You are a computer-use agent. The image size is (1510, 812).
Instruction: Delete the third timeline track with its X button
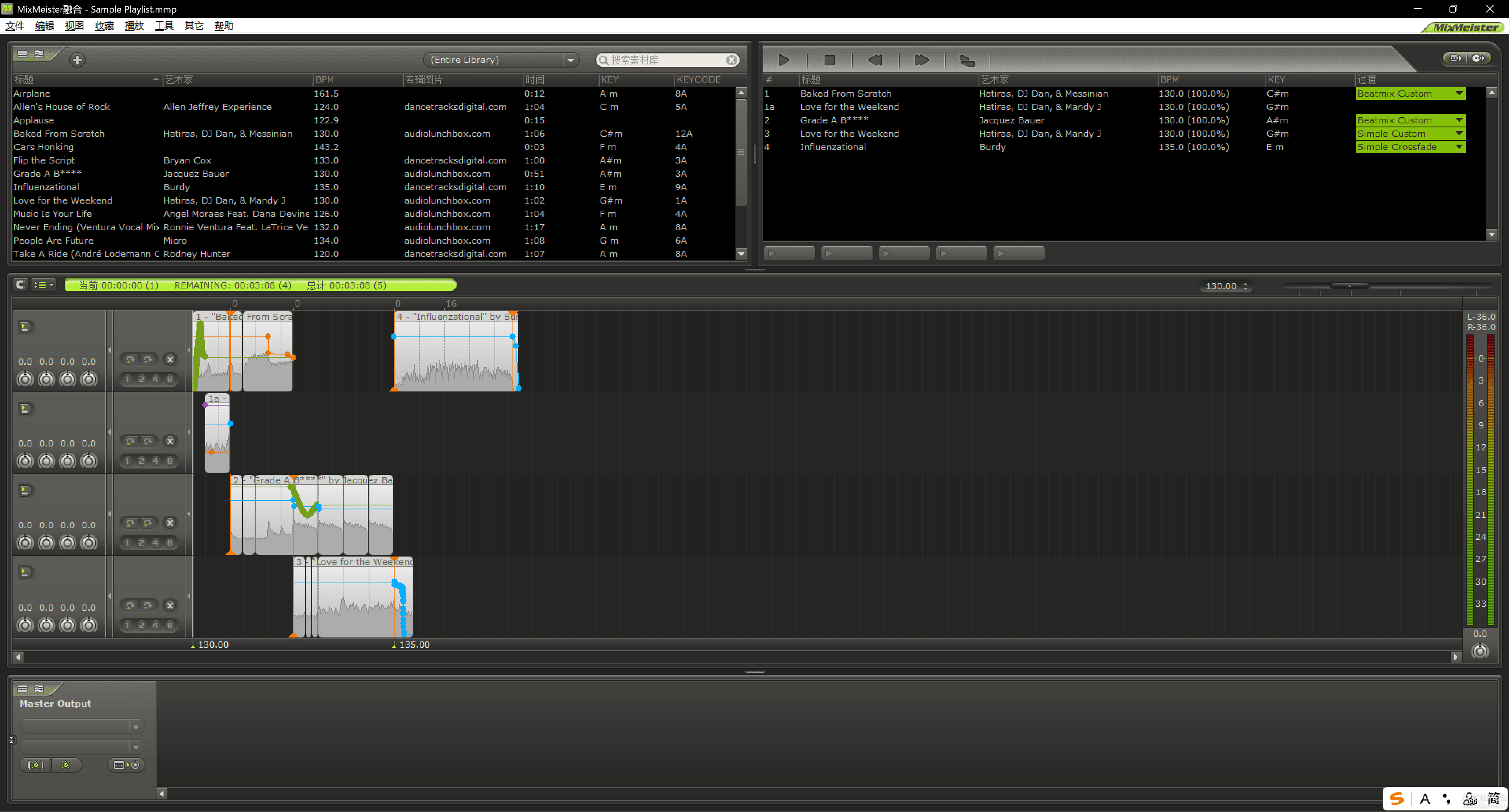[170, 522]
